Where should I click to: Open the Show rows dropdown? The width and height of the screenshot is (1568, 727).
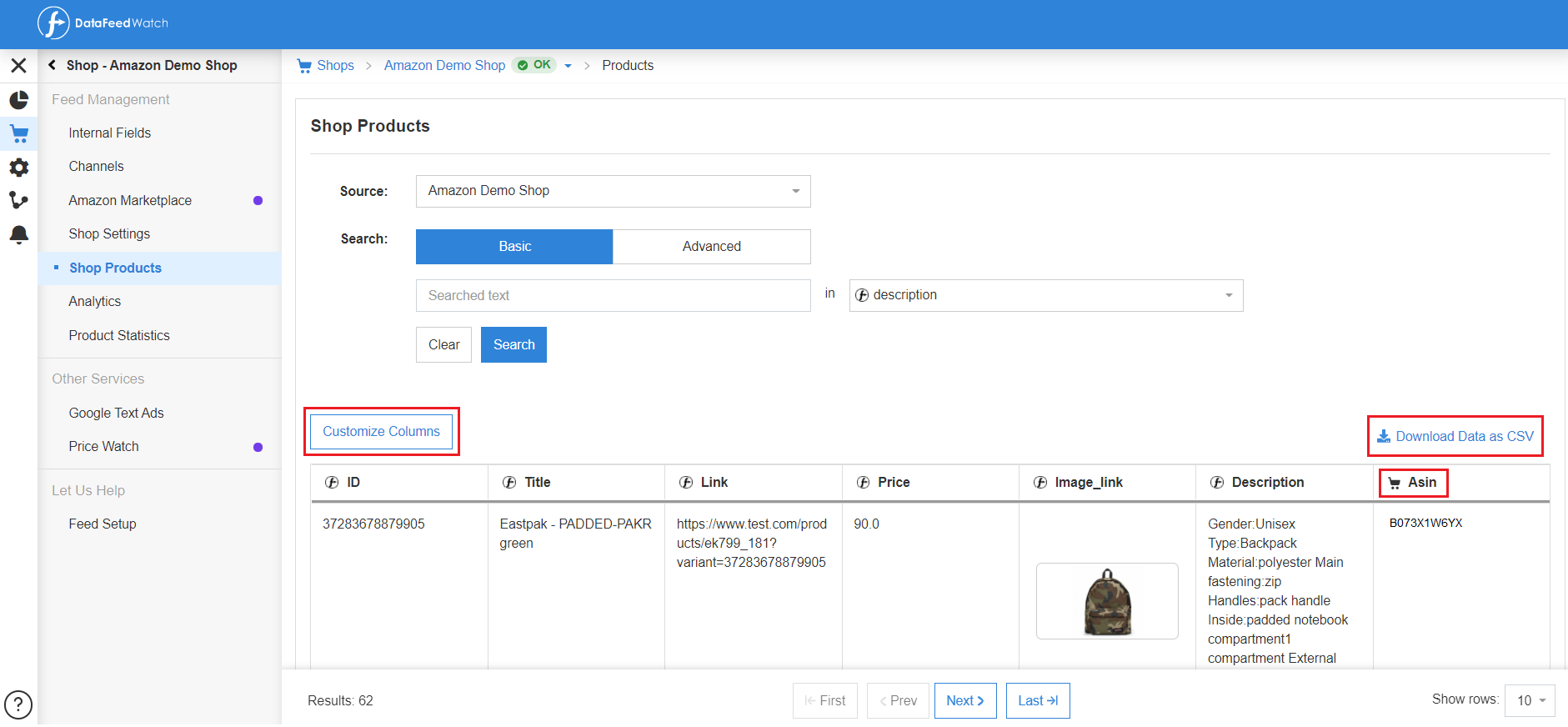1530,700
